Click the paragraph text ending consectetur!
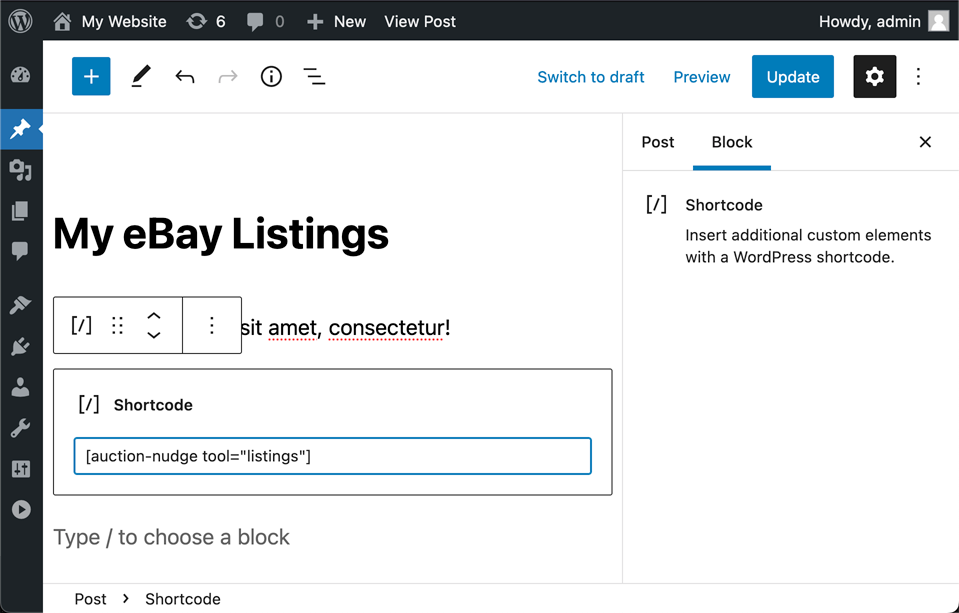The image size is (959, 613). pyautogui.click(x=346, y=327)
